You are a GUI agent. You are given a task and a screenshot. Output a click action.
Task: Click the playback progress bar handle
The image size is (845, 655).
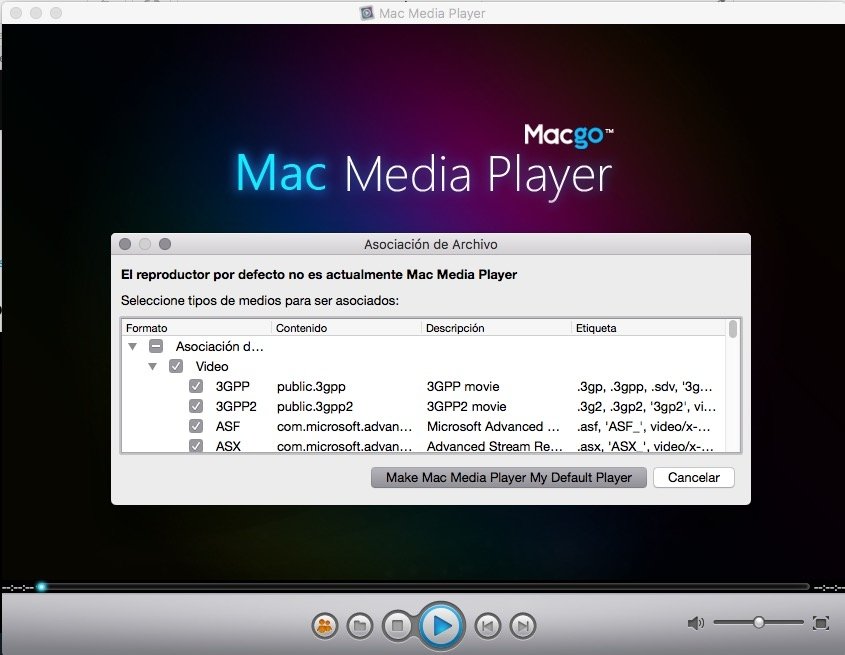41,587
